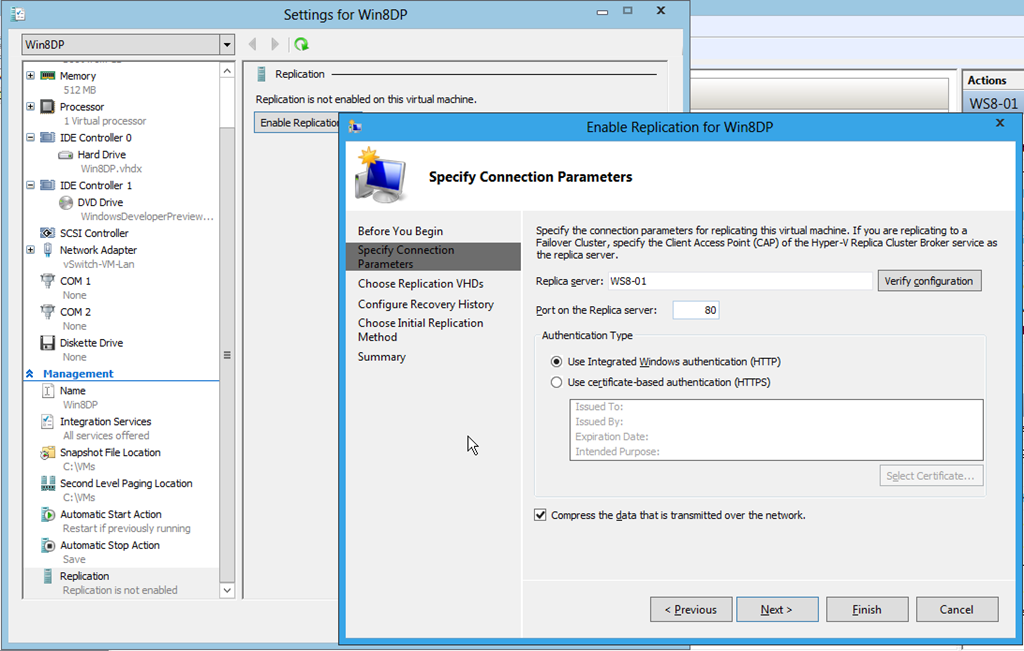Image resolution: width=1024 pixels, height=651 pixels.
Task: Select the Snapshot File Location item
Action: 110,453
